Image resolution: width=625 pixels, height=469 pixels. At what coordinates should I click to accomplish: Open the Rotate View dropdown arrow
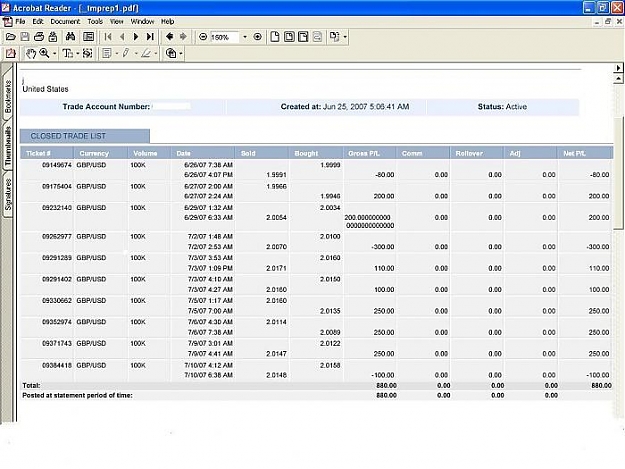(345, 37)
